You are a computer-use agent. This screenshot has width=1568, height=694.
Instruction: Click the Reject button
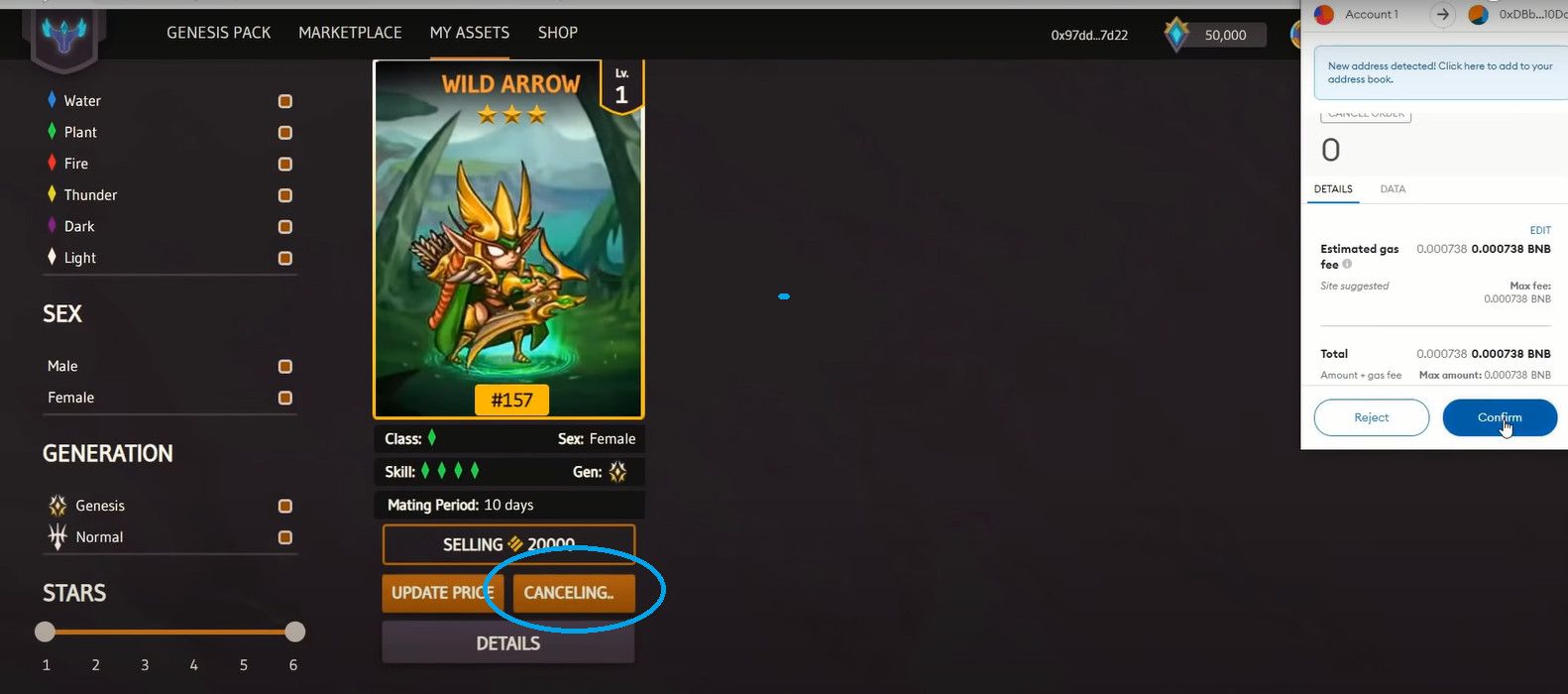pos(1372,417)
